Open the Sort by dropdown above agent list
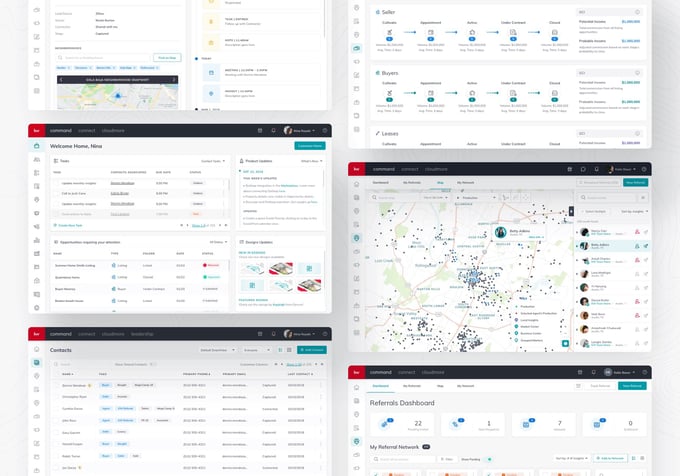This screenshot has height=476, width=680. [x=632, y=212]
